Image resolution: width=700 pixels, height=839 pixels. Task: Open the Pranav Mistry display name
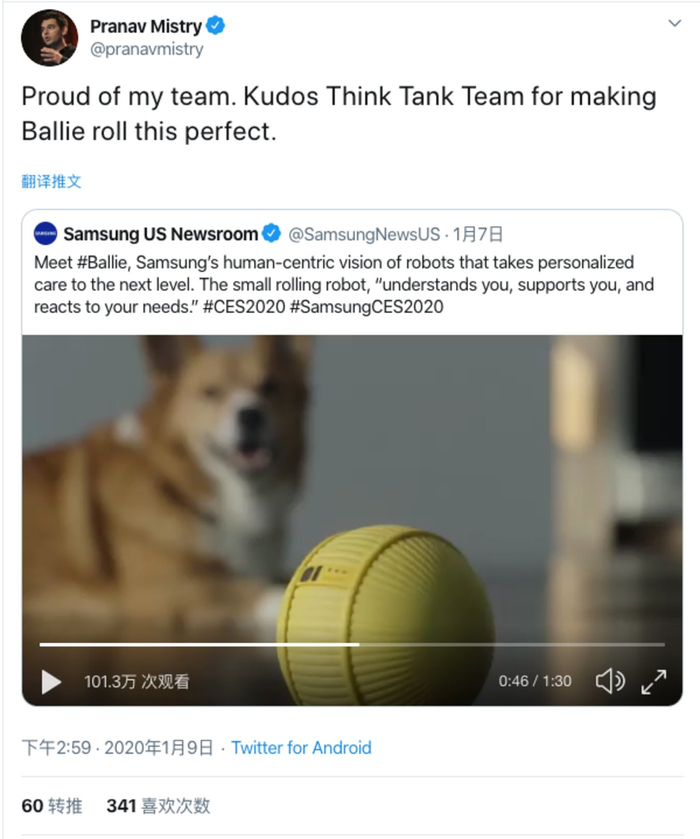pyautogui.click(x=146, y=26)
